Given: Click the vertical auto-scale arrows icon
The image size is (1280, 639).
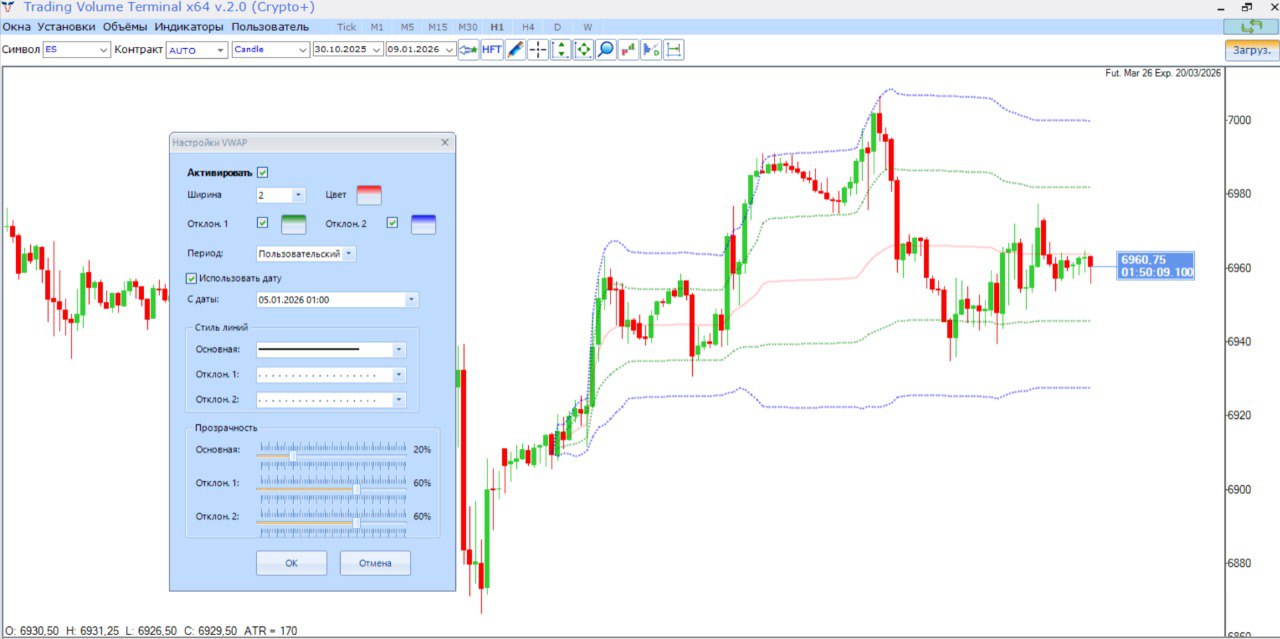Looking at the screenshot, I should 561,50.
